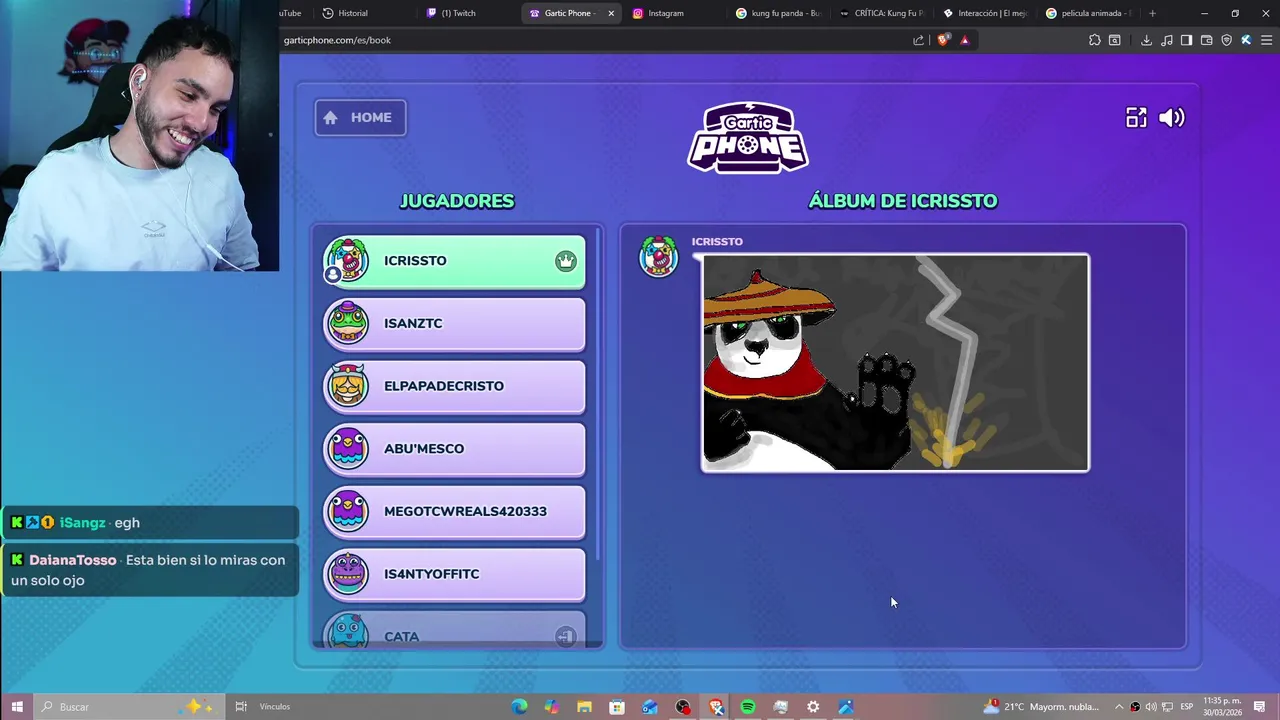Toggle the browser sidebar panel
The height and width of the screenshot is (720, 1280).
[x=1186, y=40]
